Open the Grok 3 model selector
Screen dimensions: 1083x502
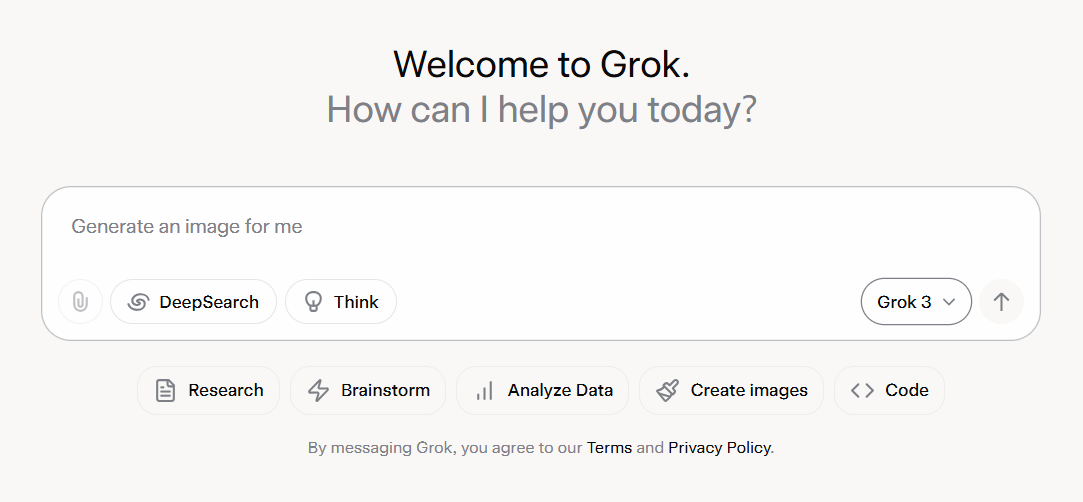coord(916,302)
